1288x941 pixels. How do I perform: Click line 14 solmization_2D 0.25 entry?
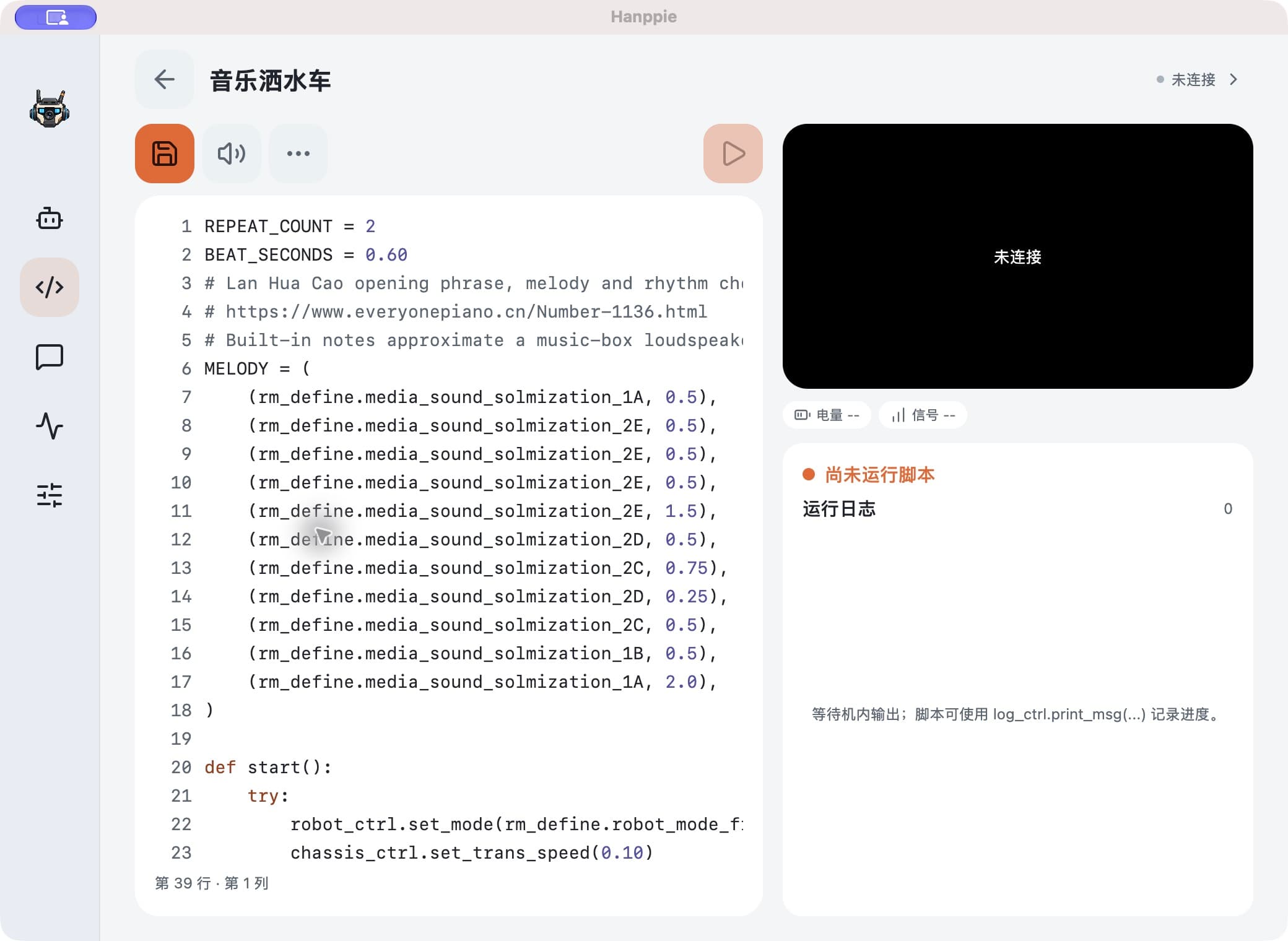(487, 597)
